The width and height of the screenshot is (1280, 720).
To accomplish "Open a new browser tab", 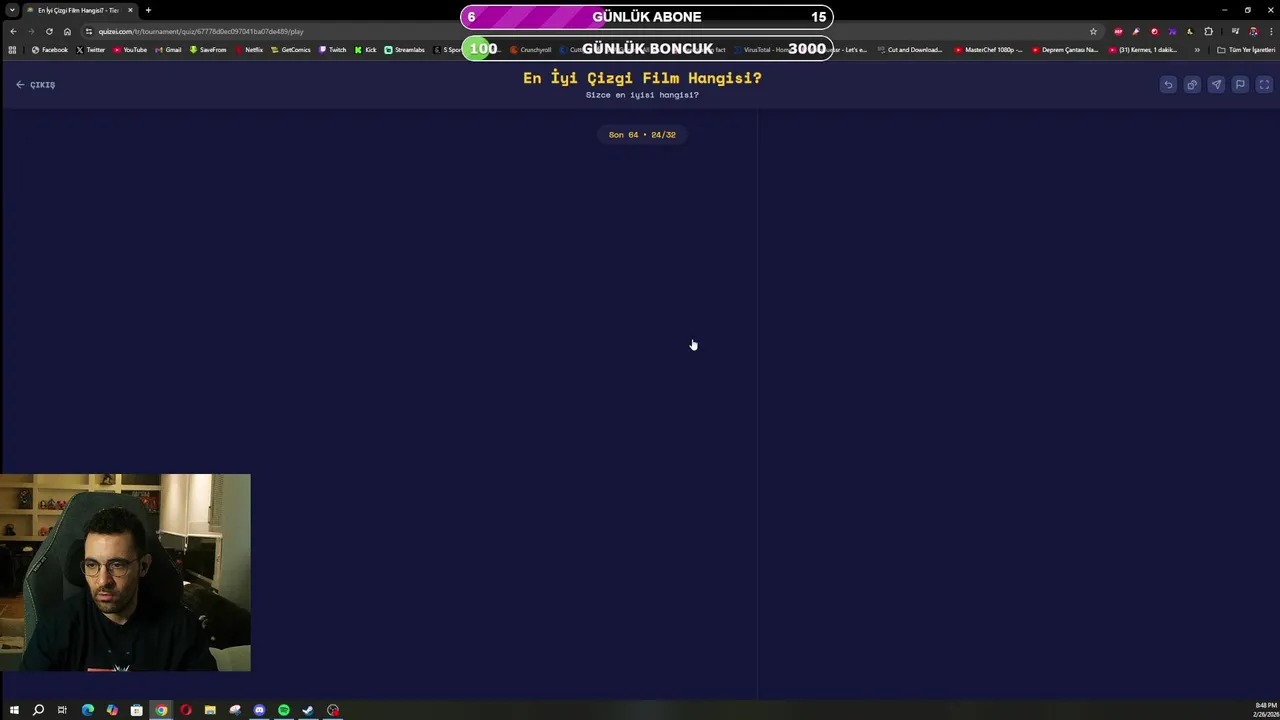I will (x=148, y=10).
